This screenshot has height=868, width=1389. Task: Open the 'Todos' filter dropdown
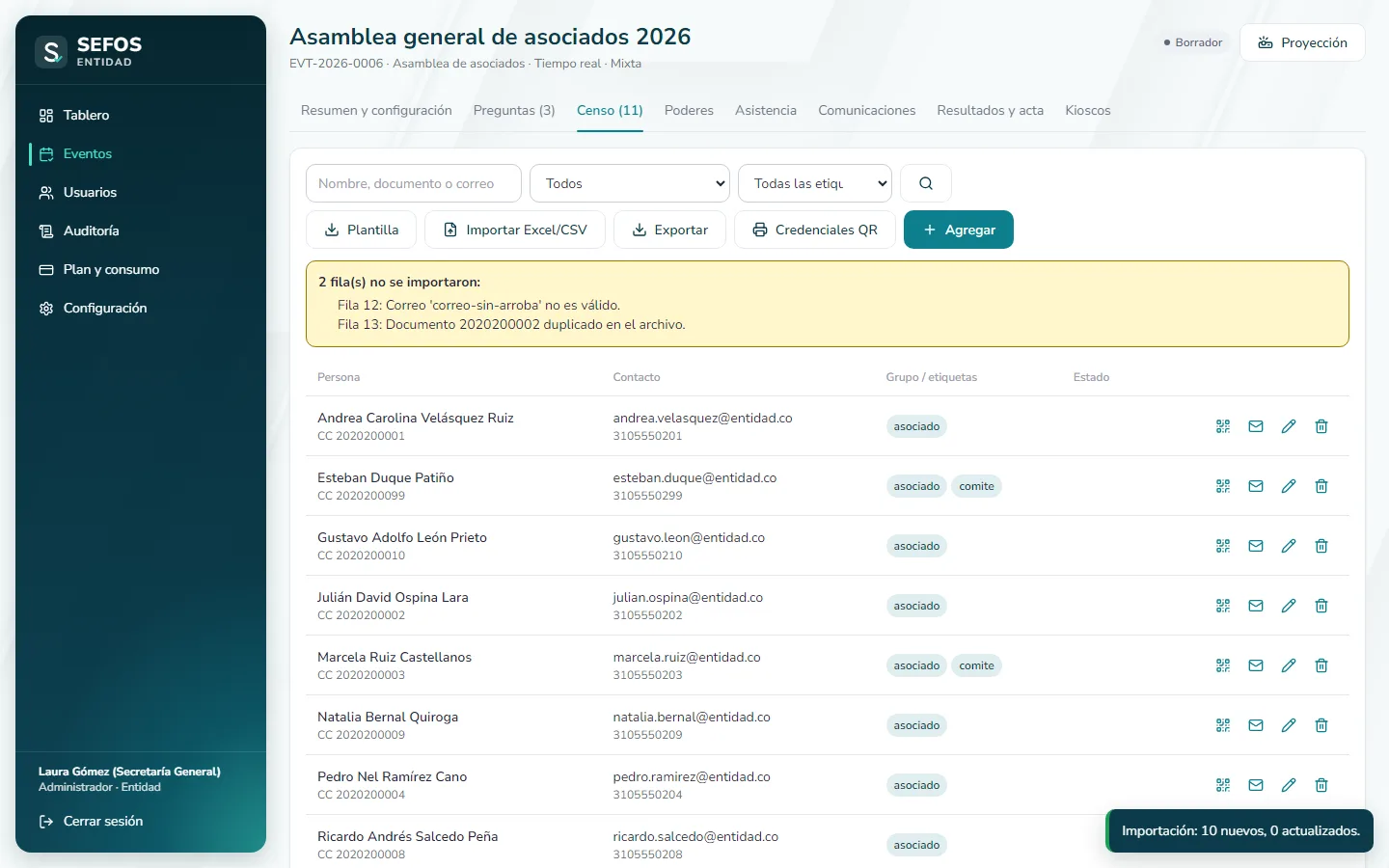click(x=630, y=183)
